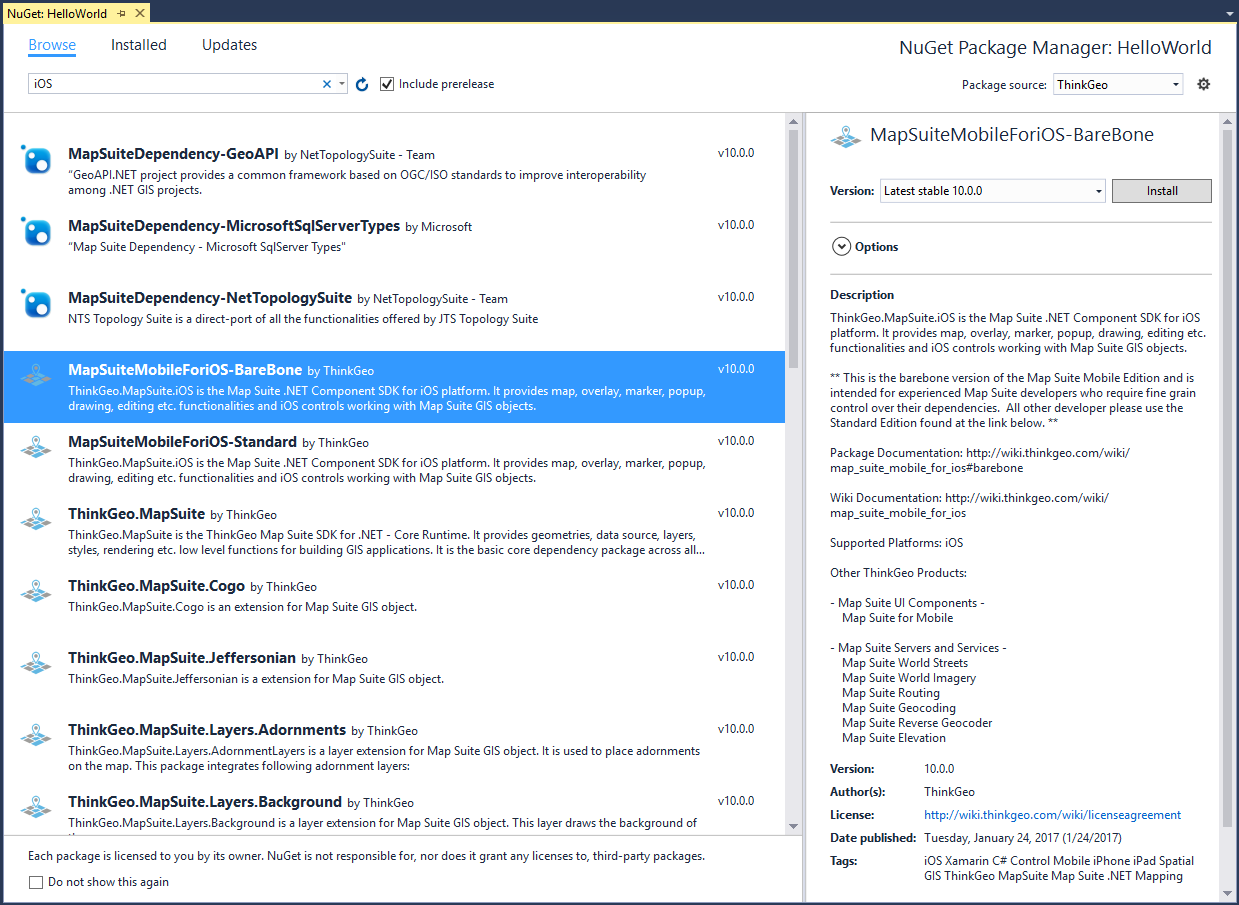Click v10.0.0 of MapSuiteMobileForiOS-Standard row
This screenshot has height=905, width=1239.
pos(736,441)
